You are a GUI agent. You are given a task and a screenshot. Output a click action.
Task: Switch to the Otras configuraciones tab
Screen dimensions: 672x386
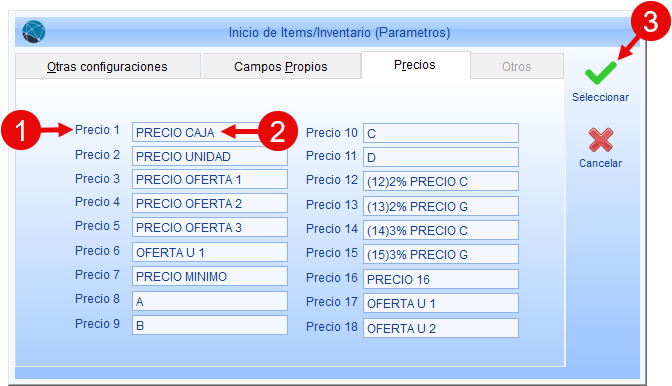coord(108,66)
